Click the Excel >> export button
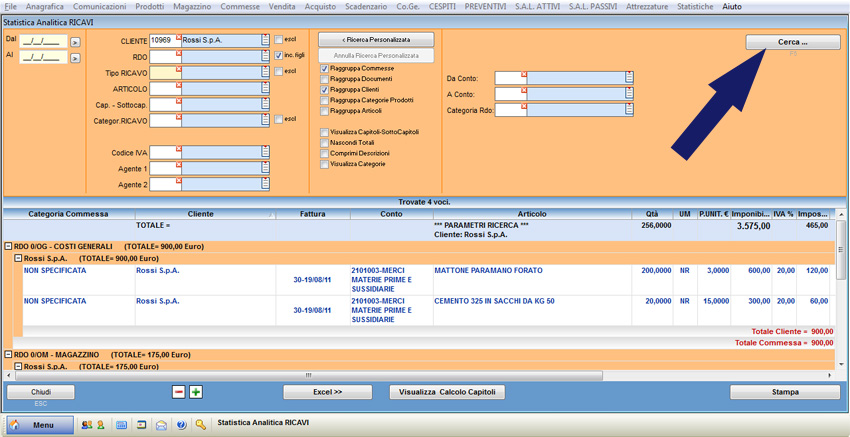The image size is (850, 437). [x=328, y=392]
